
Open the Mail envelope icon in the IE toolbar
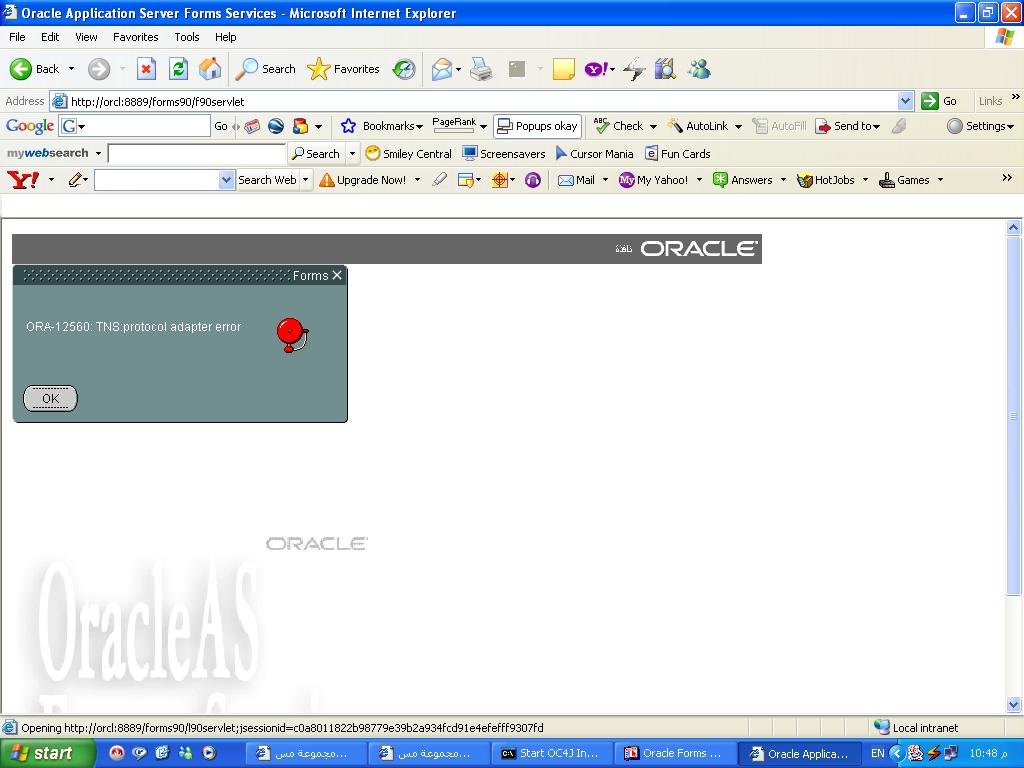point(441,69)
